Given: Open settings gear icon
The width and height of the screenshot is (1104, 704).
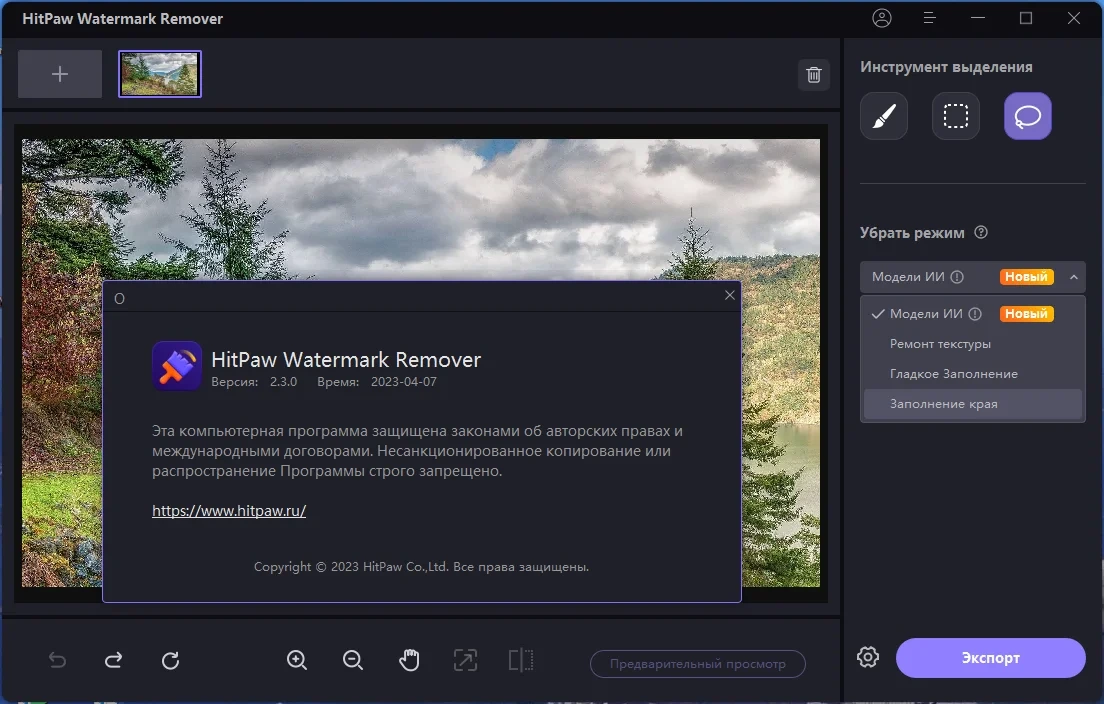Looking at the screenshot, I should [868, 657].
